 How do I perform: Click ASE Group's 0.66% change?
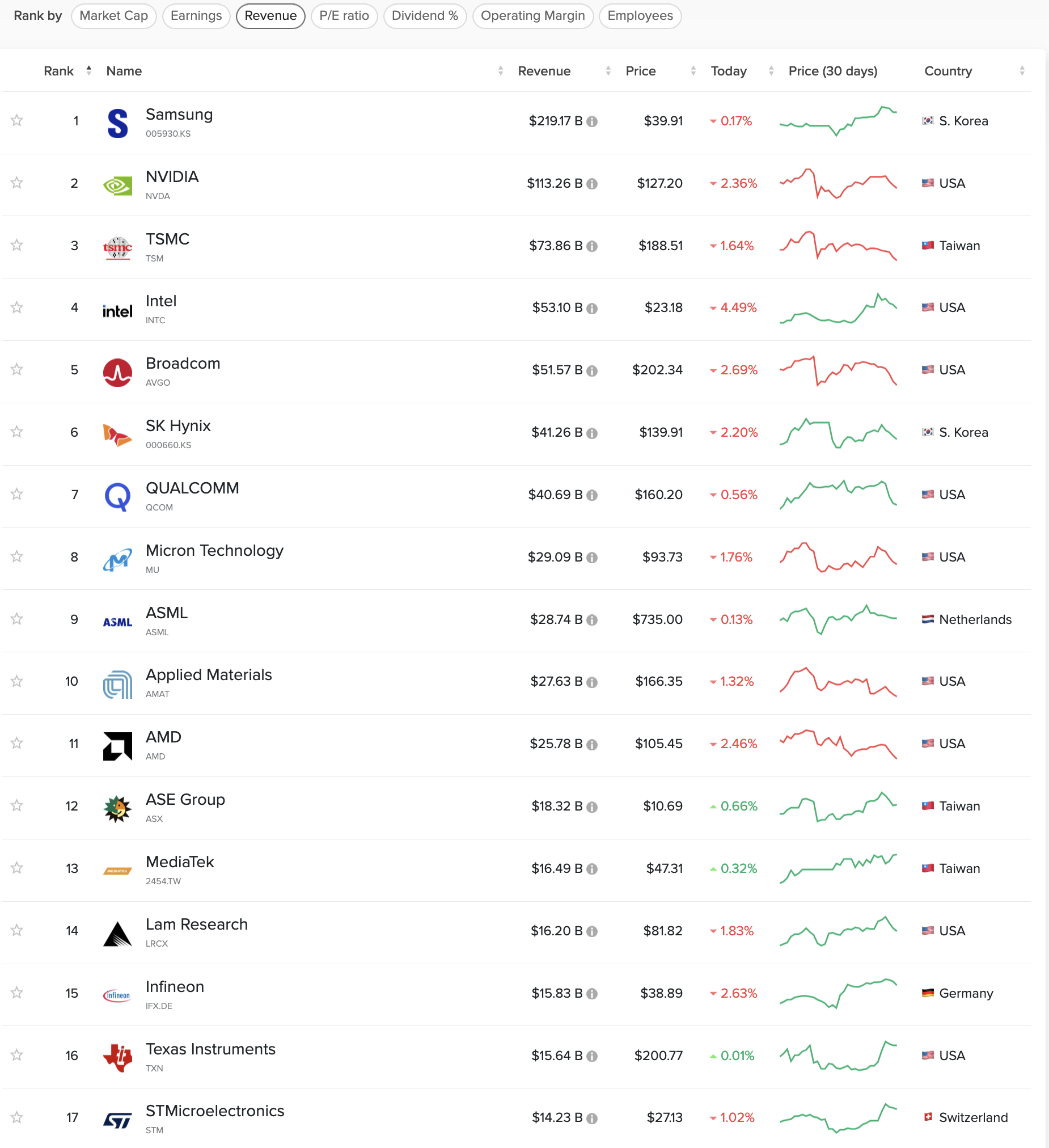(x=734, y=807)
